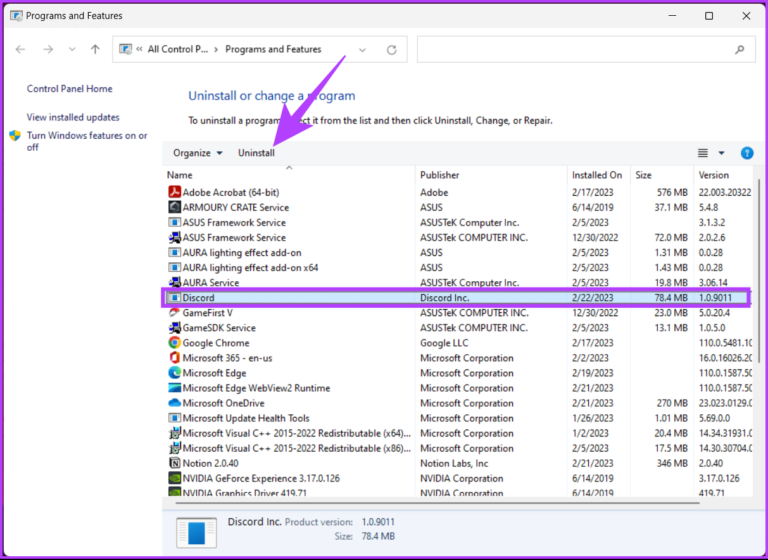Viewport: 768px width, 560px height.
Task: Click Programs and Features breadcrumb
Action: click(x=273, y=49)
